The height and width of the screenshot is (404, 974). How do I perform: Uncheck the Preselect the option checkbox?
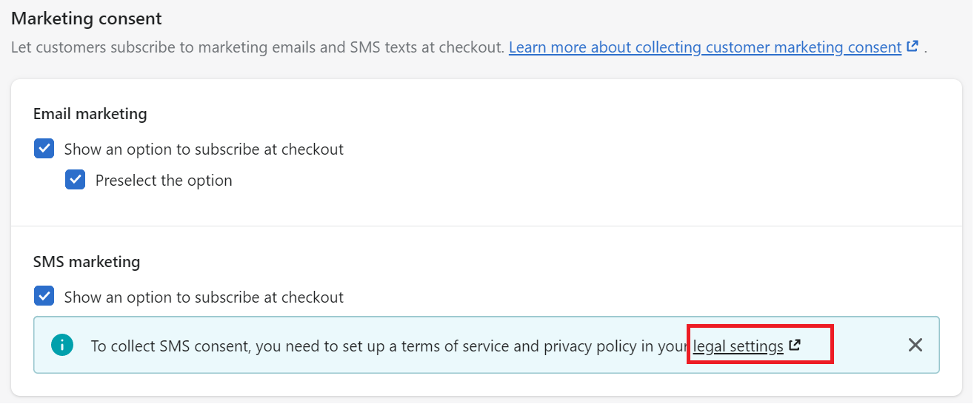click(x=75, y=180)
